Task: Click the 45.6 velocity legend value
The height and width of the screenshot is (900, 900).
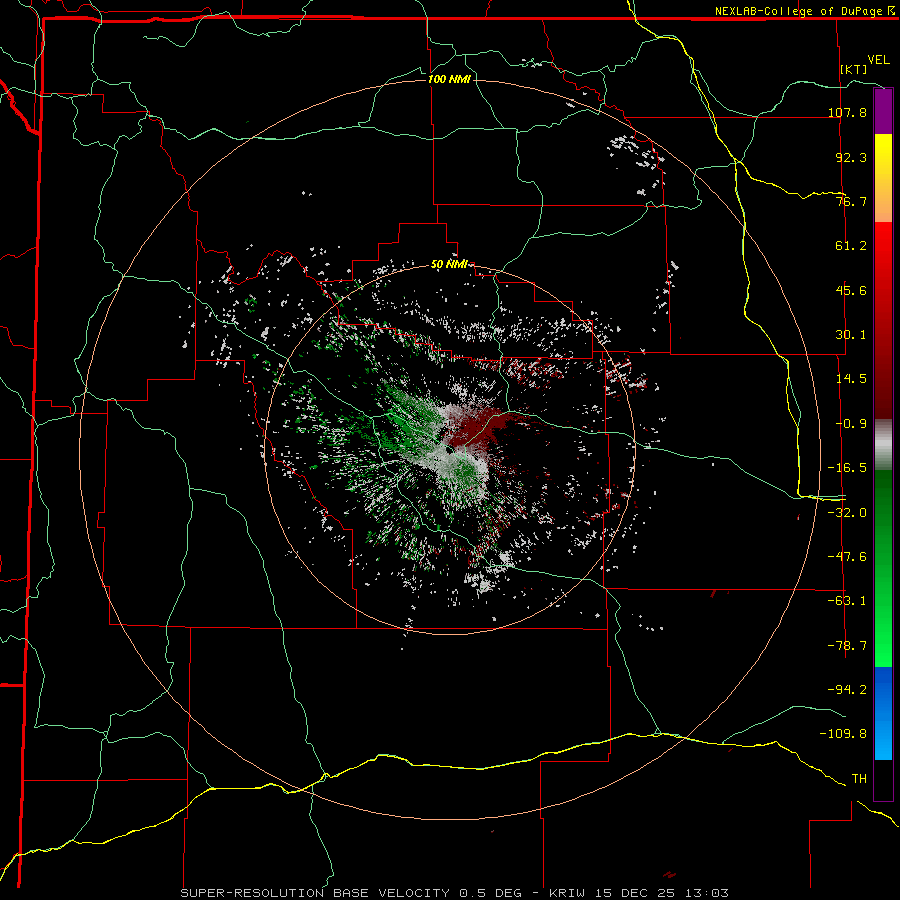Action: [x=851, y=290]
